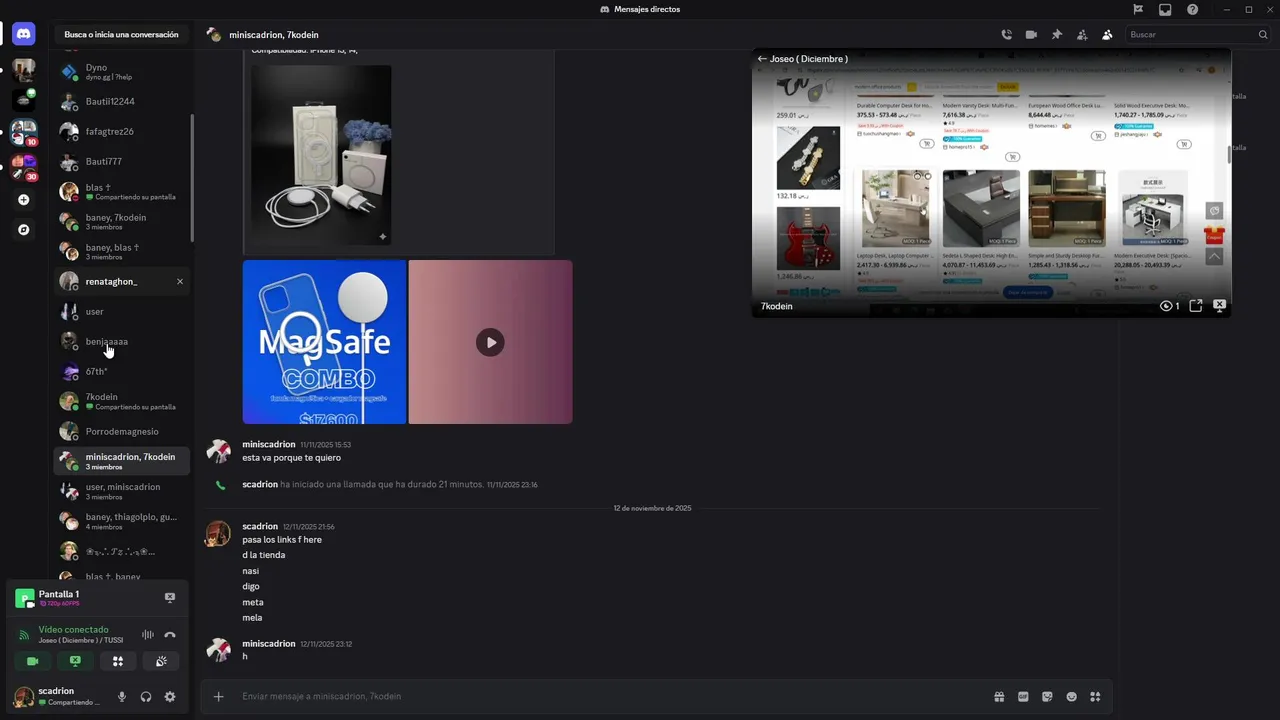The width and height of the screenshot is (1280, 720).
Task: Open the GIF picker
Action: point(1023,696)
